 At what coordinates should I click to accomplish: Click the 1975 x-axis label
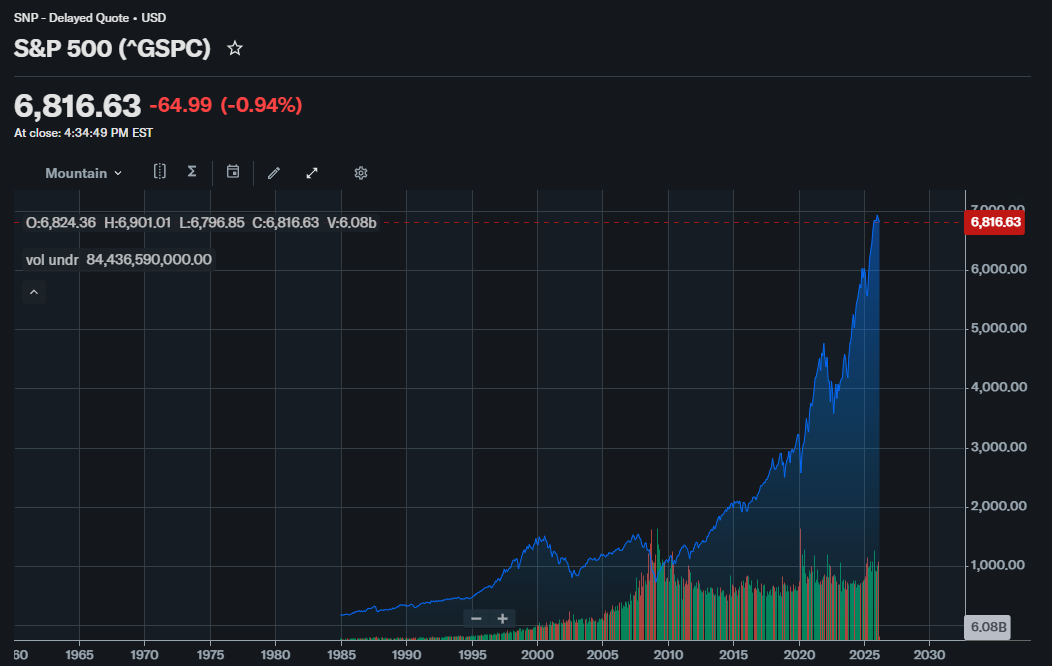click(x=210, y=655)
